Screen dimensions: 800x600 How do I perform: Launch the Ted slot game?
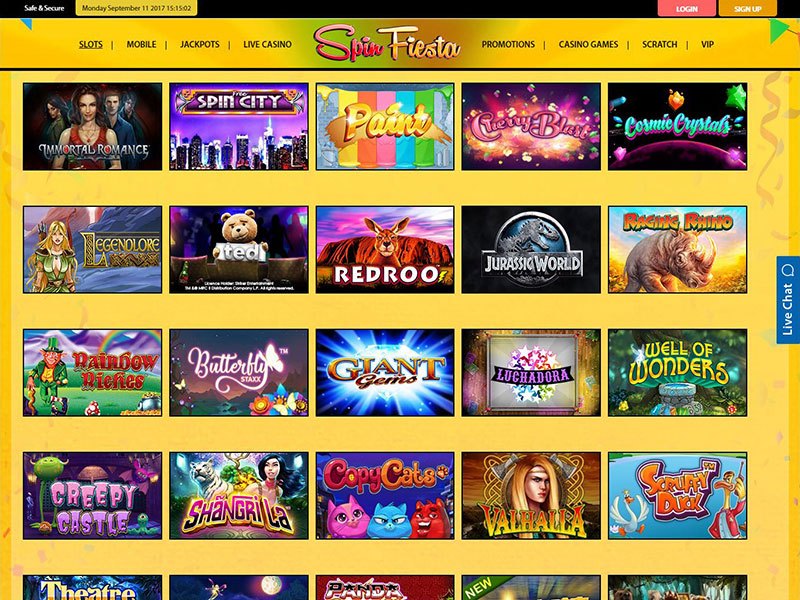pos(239,249)
